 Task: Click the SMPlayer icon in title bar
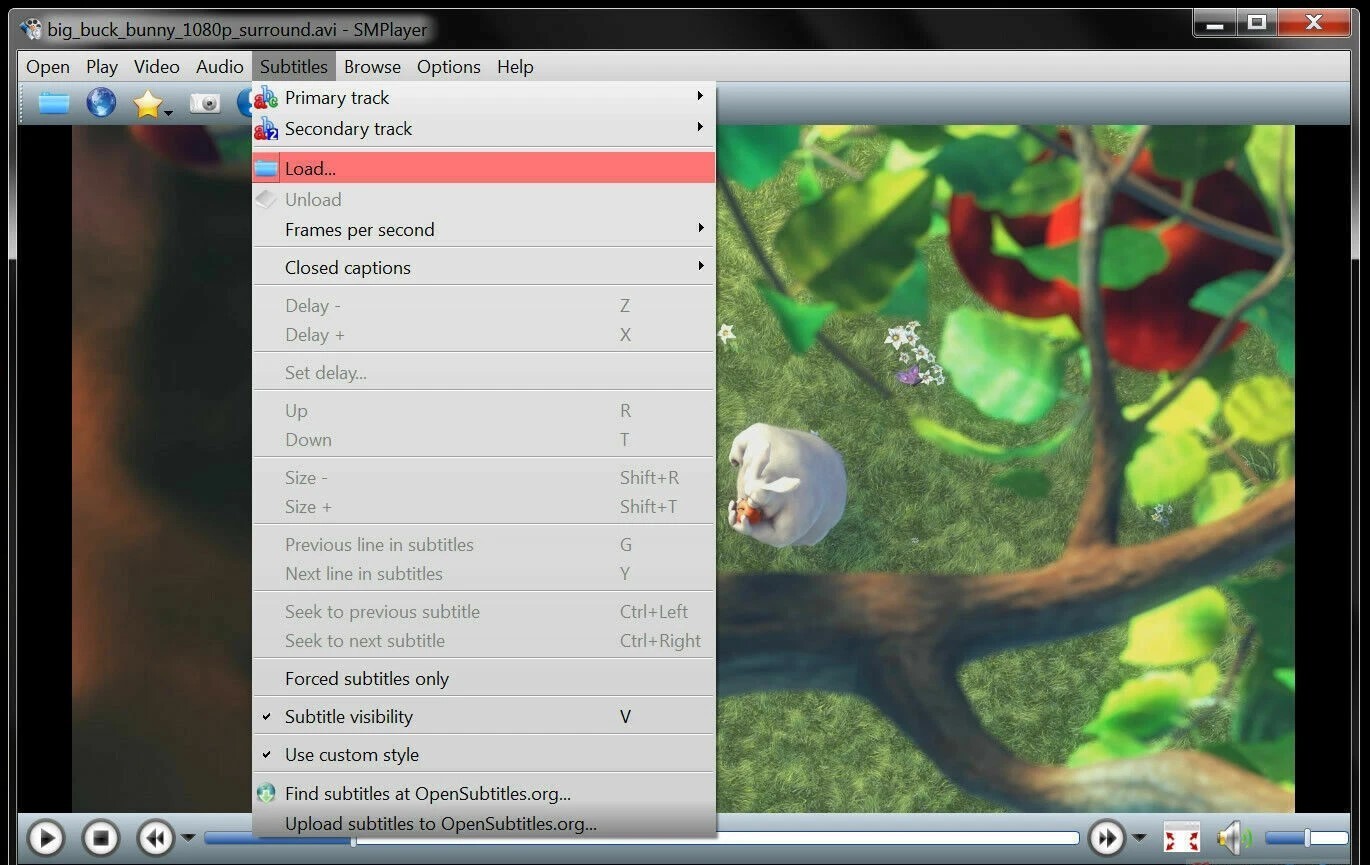pyautogui.click(x=32, y=29)
